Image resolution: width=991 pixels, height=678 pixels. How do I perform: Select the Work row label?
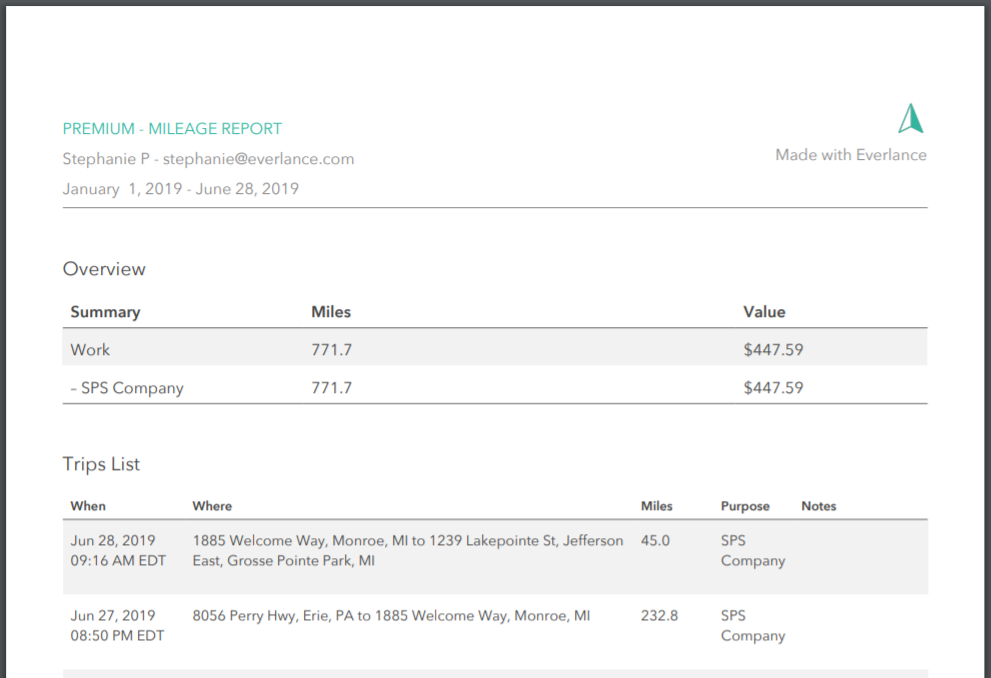point(90,350)
